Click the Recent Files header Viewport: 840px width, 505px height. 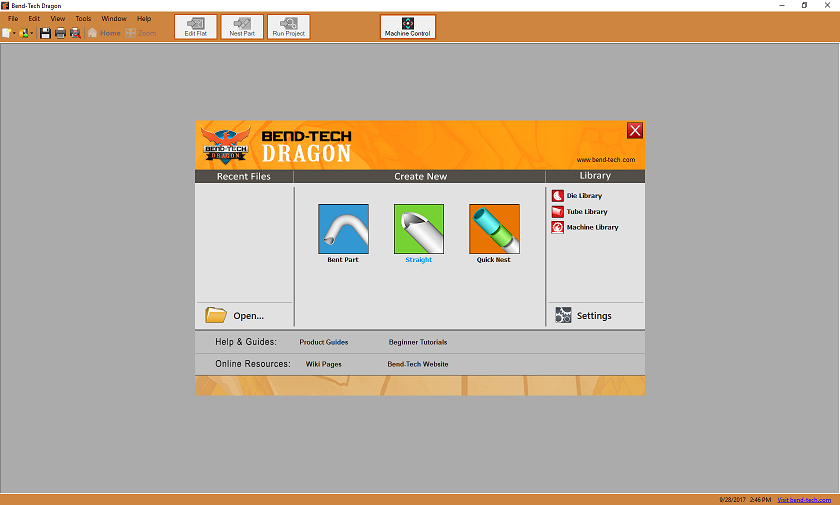(244, 176)
